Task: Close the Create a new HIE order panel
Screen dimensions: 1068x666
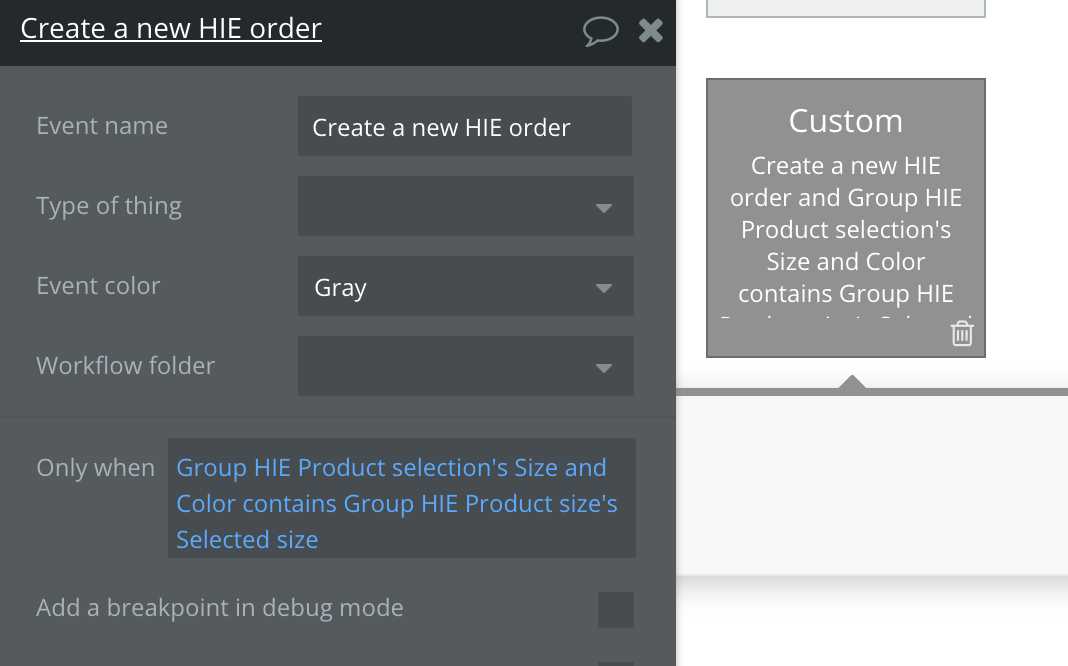Action: click(x=651, y=31)
